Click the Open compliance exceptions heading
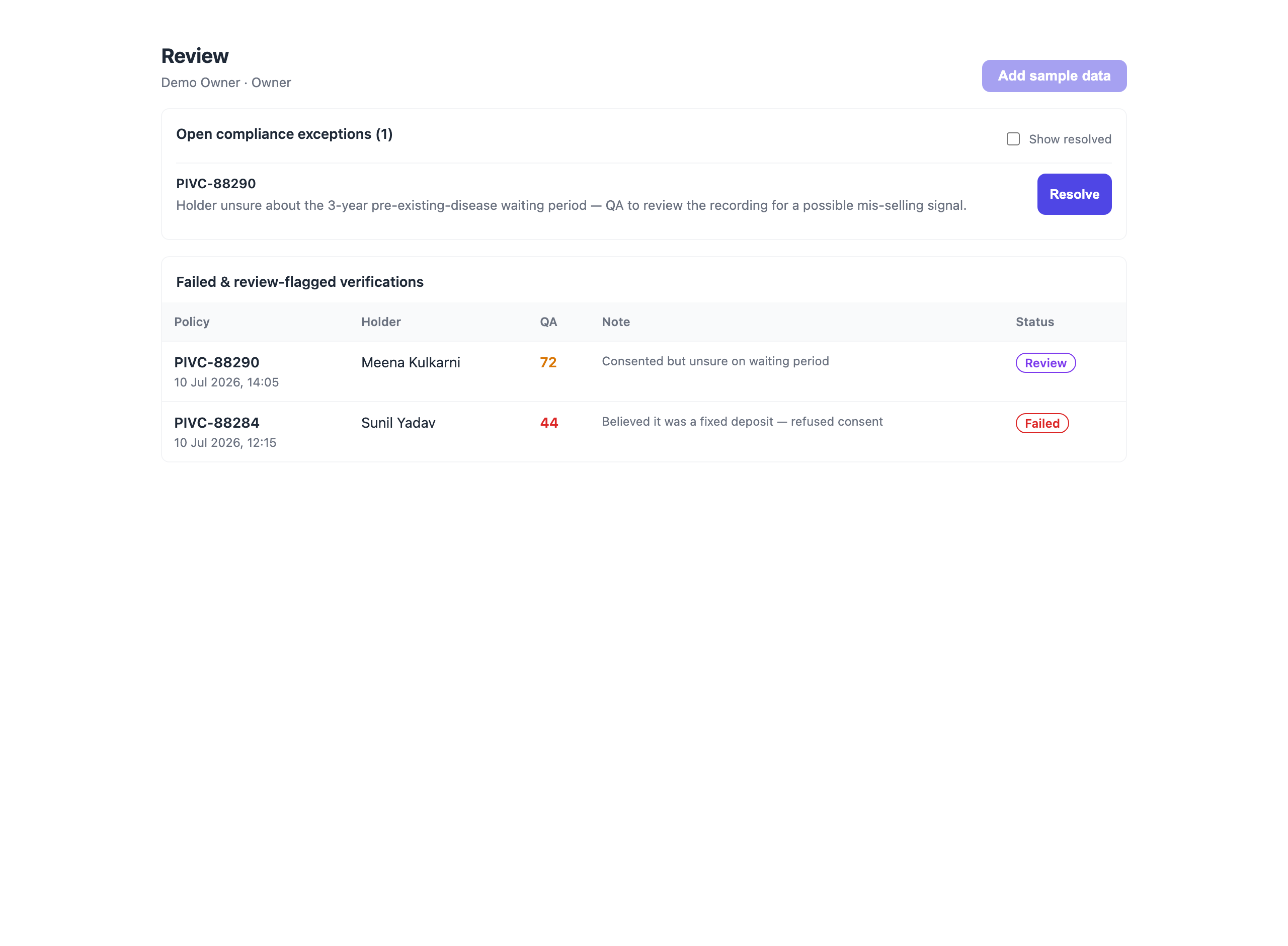Image resolution: width=1288 pixels, height=946 pixels. [284, 134]
